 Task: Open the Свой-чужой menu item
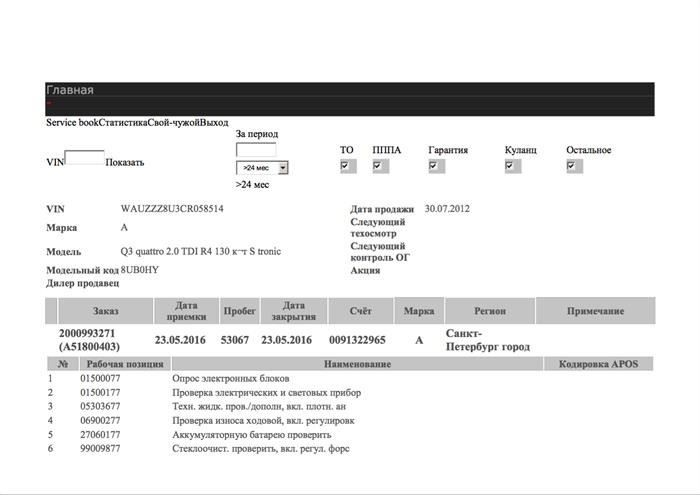click(173, 123)
